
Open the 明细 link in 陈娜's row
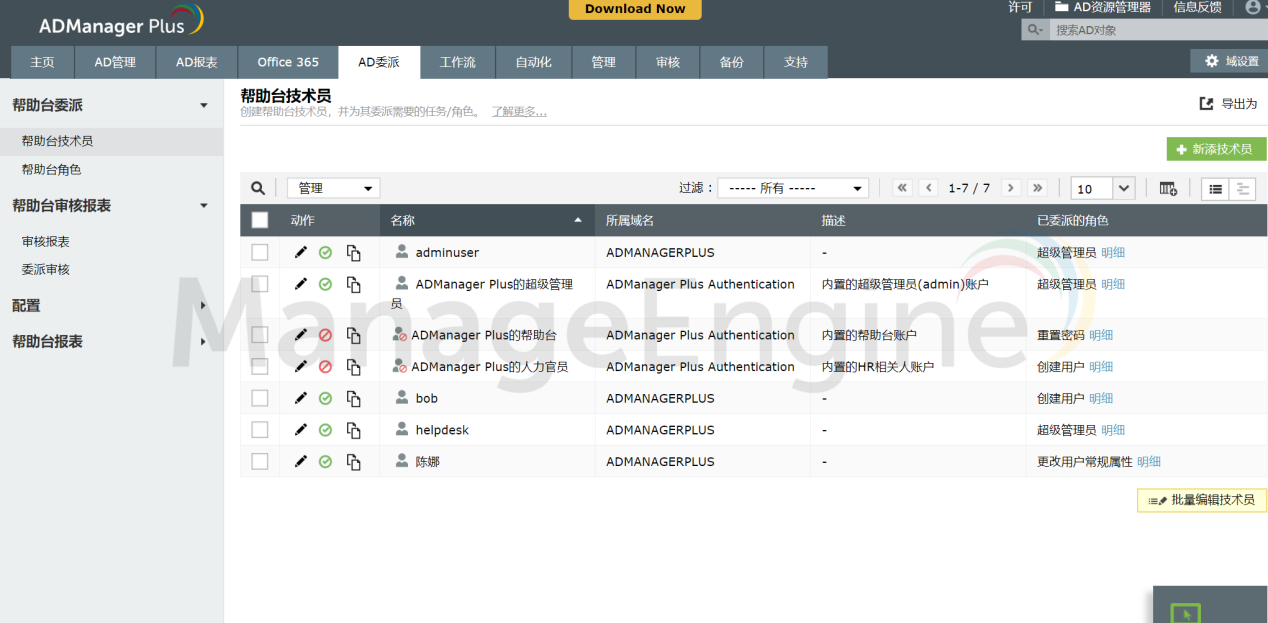[1149, 462]
